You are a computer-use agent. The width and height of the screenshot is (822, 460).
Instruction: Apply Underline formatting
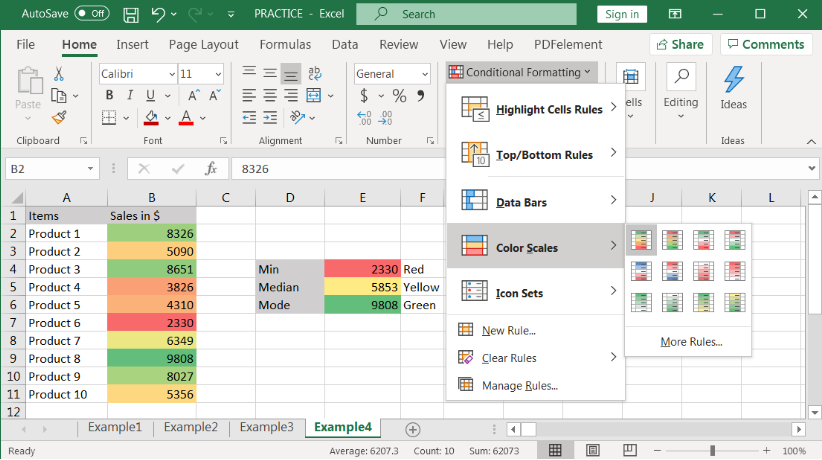150,95
